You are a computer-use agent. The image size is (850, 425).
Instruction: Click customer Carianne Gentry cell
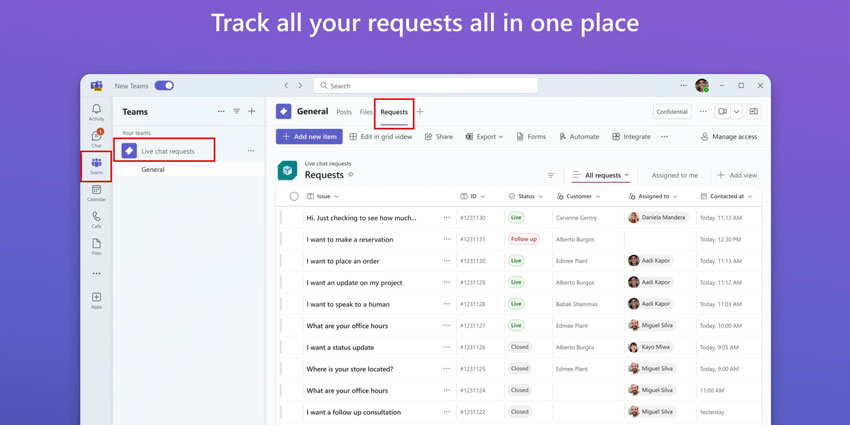point(576,217)
